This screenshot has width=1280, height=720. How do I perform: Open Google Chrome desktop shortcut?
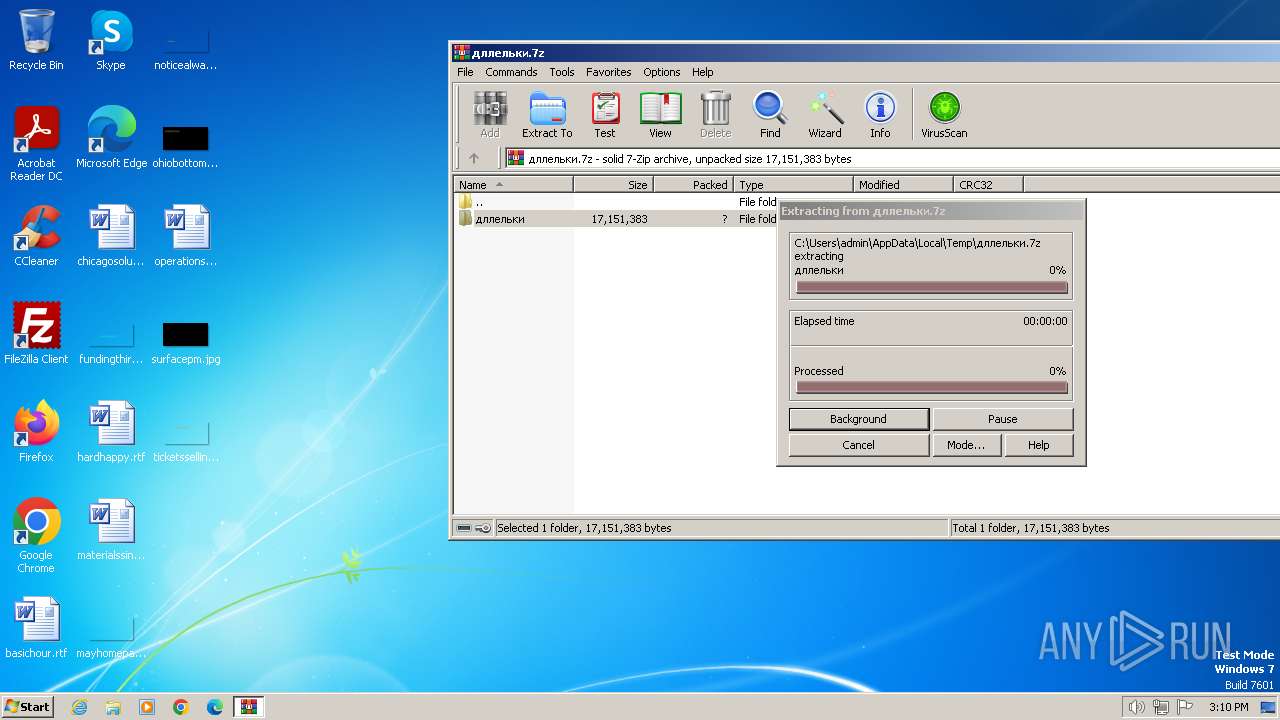(36, 536)
